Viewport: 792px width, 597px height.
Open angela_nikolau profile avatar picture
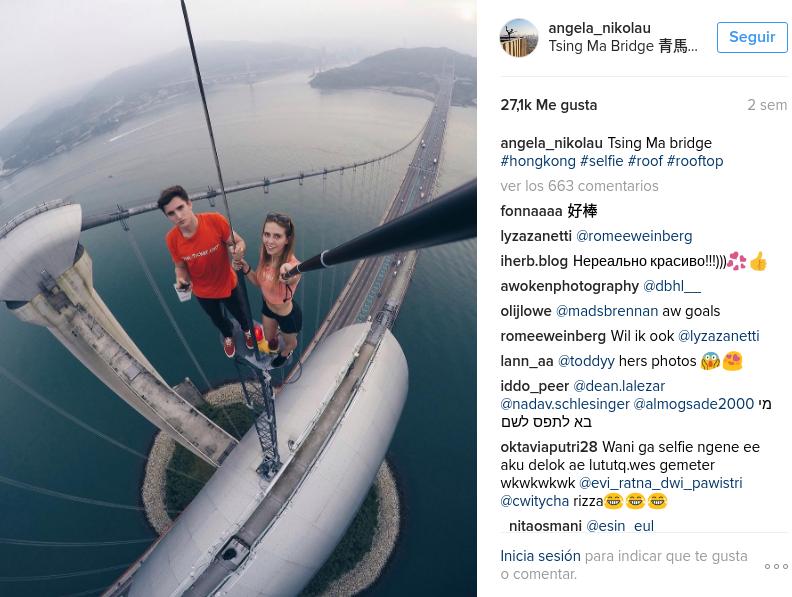point(519,38)
